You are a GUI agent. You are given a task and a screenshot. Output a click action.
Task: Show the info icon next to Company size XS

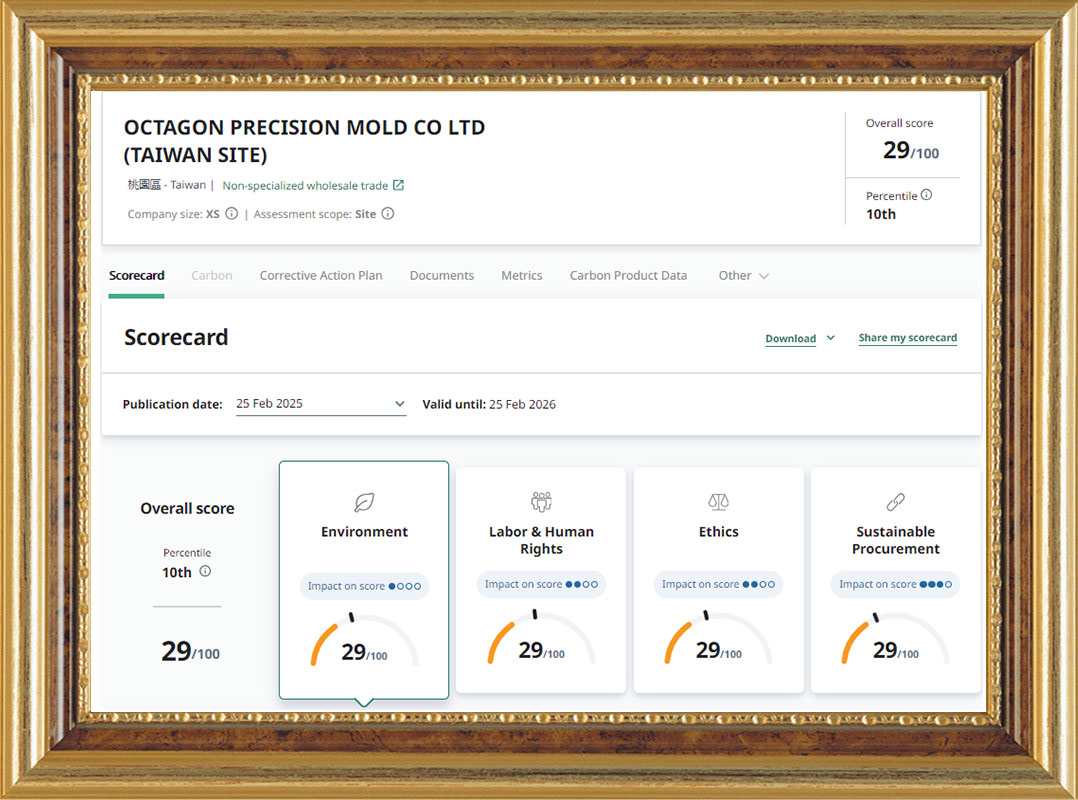pyautogui.click(x=232, y=214)
